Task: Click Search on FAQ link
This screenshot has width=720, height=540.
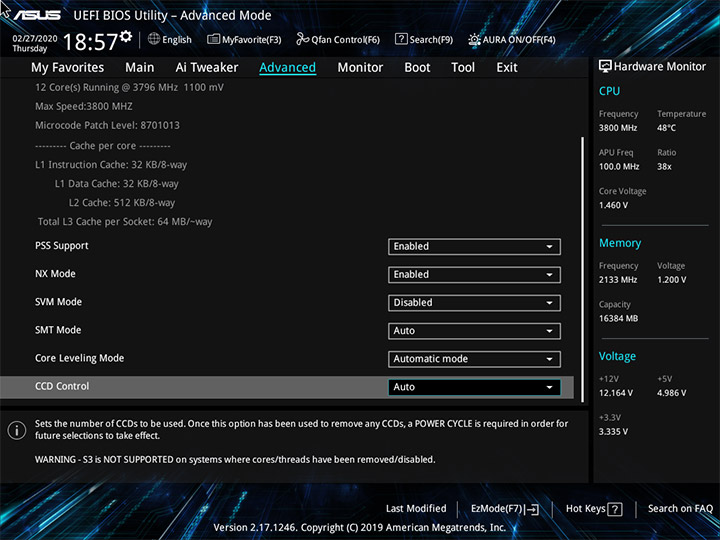Action: point(680,508)
